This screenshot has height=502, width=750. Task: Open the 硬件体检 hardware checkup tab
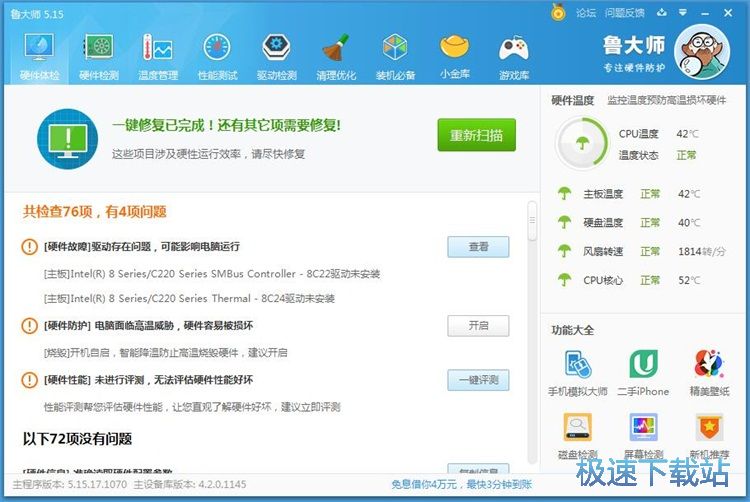pyautogui.click(x=39, y=55)
